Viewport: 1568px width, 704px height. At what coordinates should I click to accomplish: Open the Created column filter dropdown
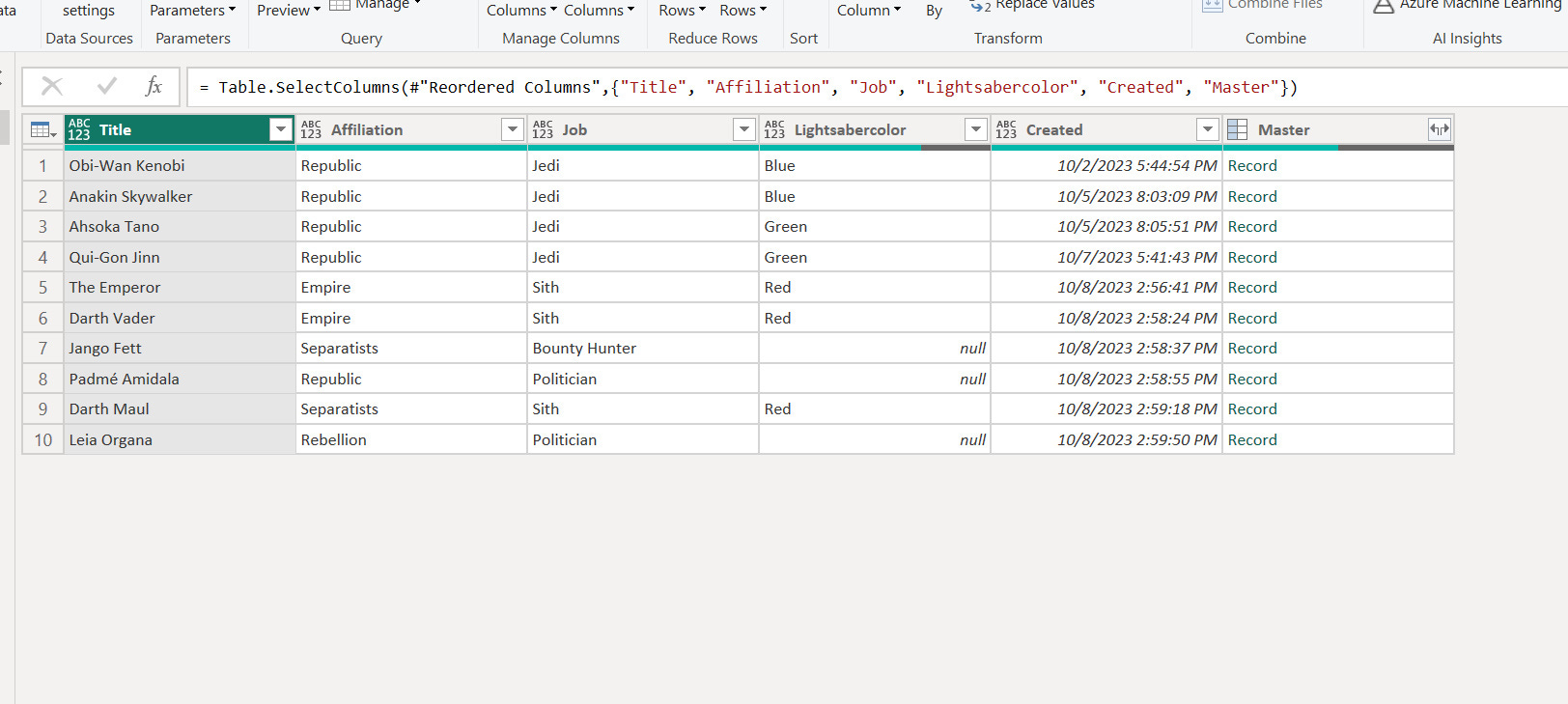(1208, 129)
